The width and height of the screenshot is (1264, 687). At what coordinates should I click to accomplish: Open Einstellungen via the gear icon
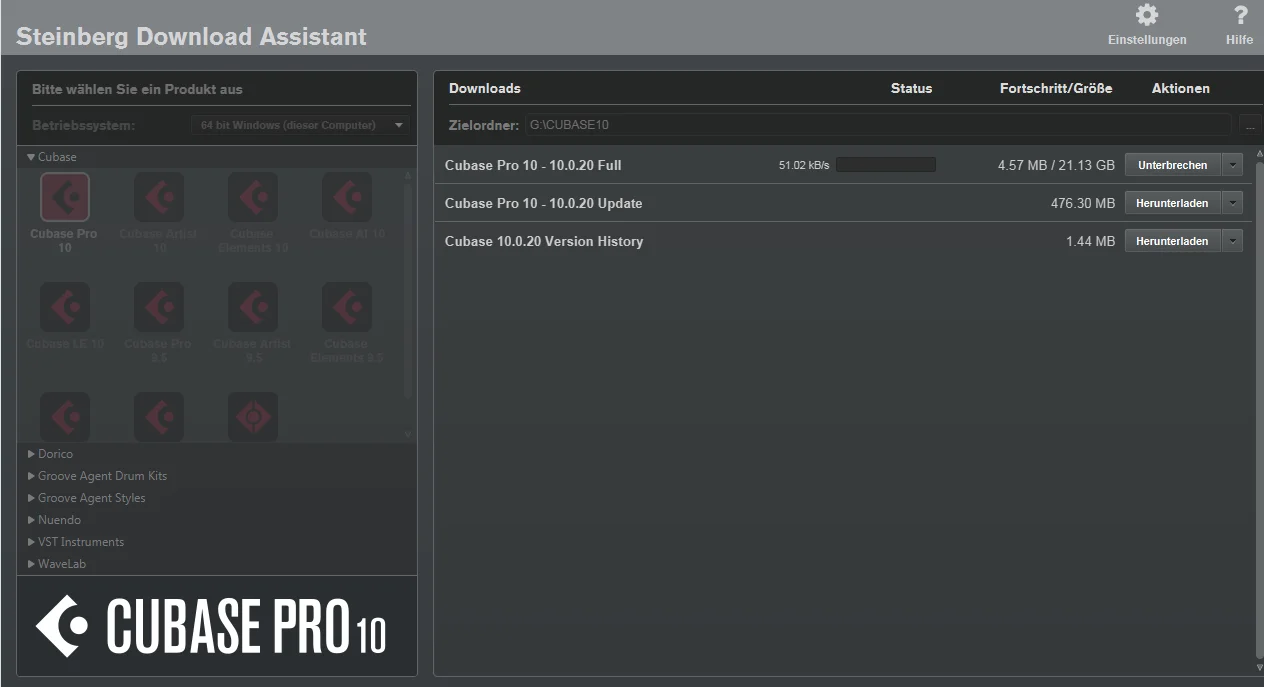pos(1147,15)
